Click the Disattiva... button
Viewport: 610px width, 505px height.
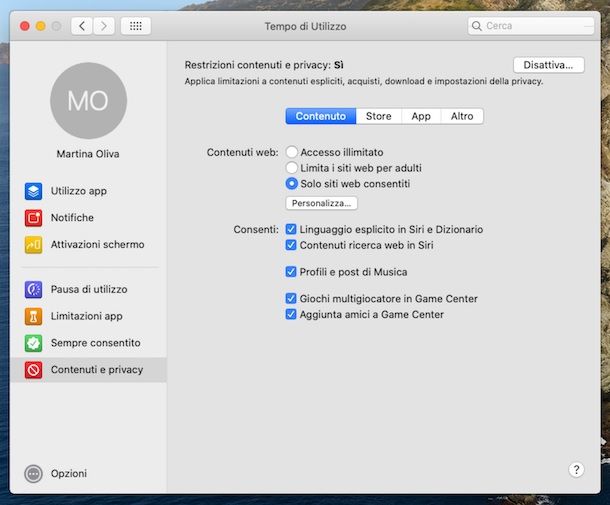pos(549,65)
